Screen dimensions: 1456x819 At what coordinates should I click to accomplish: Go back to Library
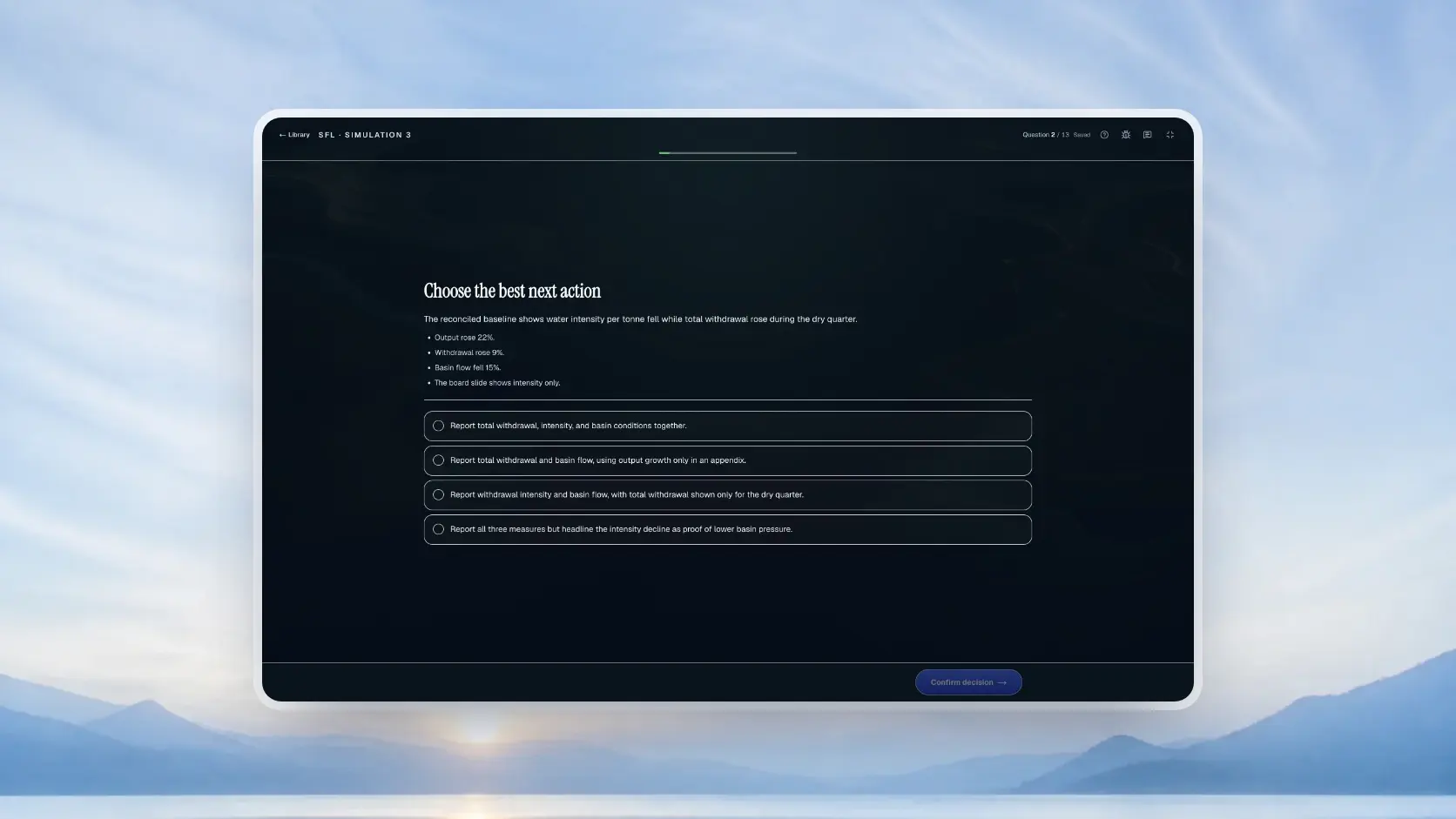pos(294,135)
